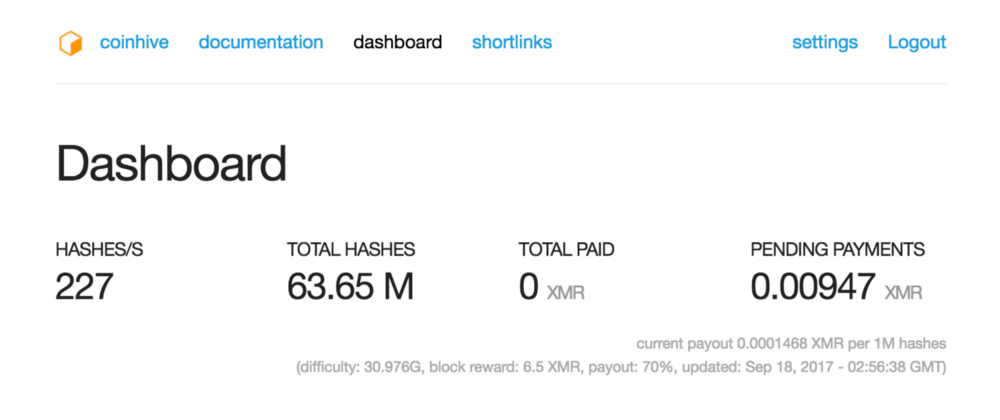Click the Dashboard page heading
The width and height of the screenshot is (1000, 420).
click(172, 165)
